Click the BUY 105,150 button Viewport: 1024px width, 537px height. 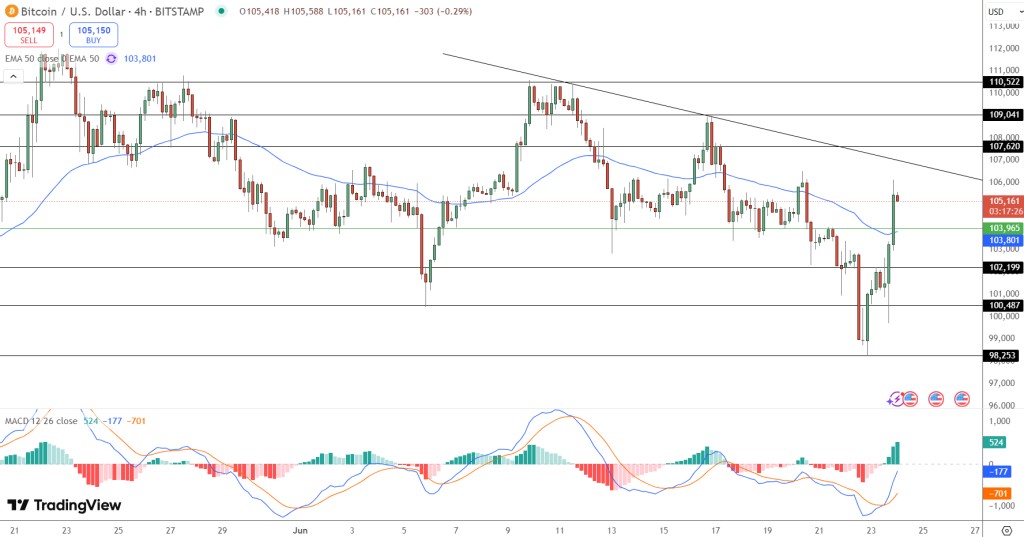94,35
